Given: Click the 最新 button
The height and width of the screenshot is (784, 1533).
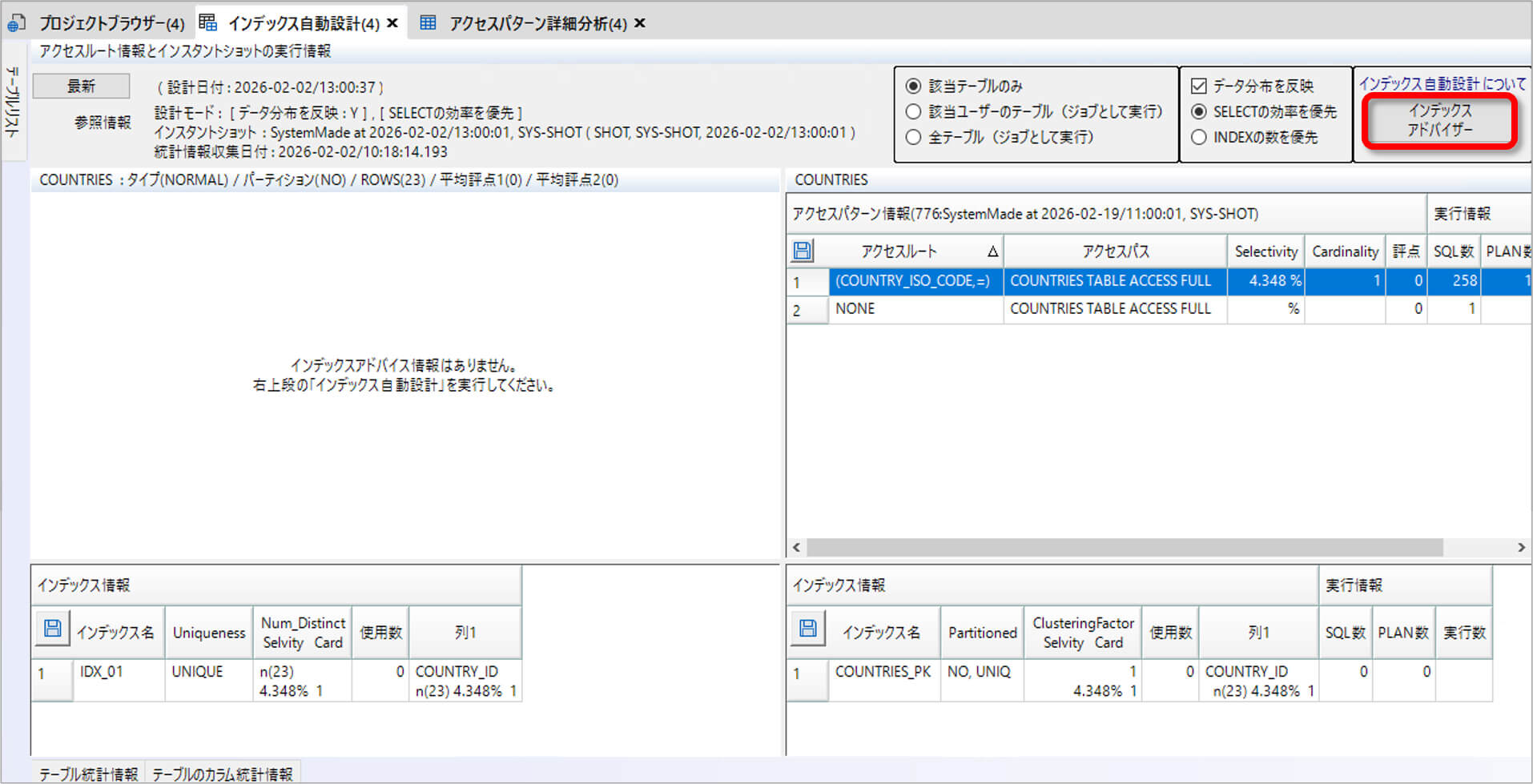Looking at the screenshot, I should [81, 86].
